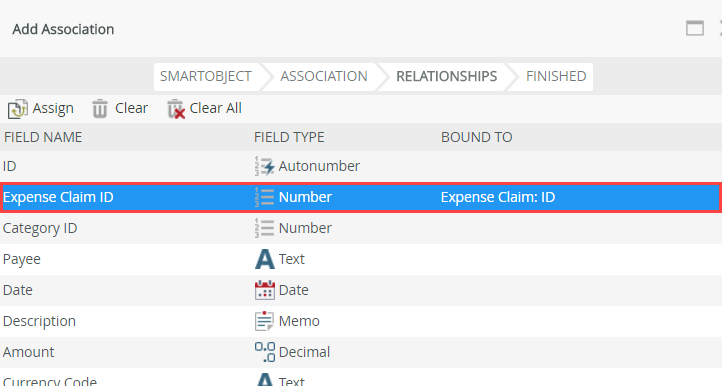This screenshot has height=386, width=722.
Task: Click the Decimal type icon beside Amount
Action: coord(265,352)
